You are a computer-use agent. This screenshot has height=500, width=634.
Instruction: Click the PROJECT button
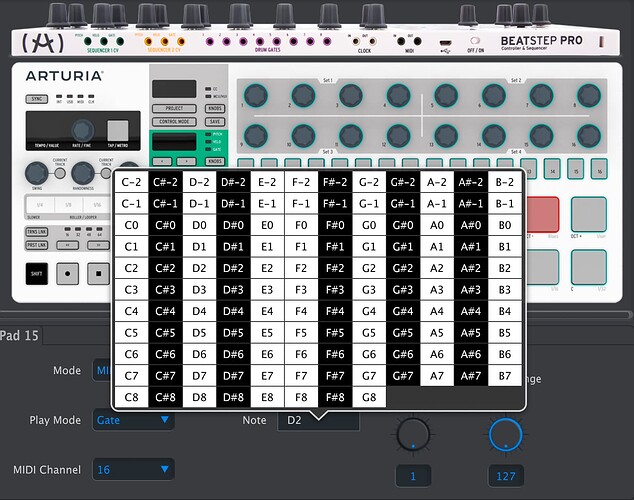coord(174,108)
